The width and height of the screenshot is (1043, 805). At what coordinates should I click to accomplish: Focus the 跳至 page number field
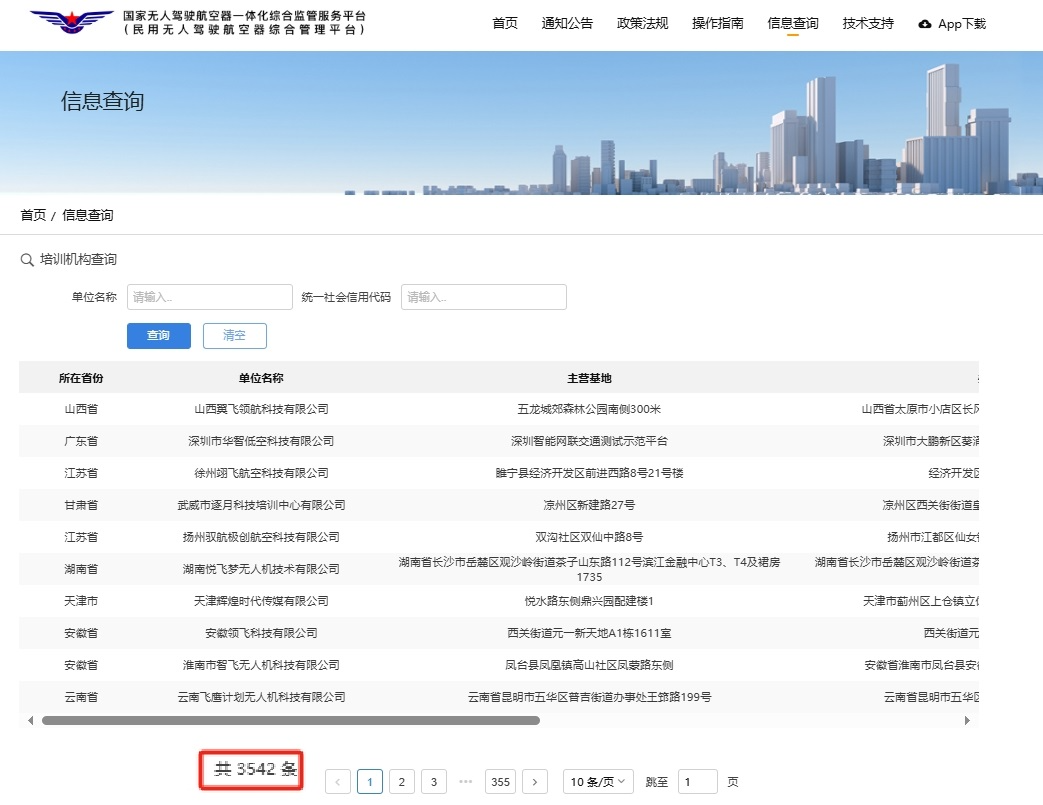point(698,782)
